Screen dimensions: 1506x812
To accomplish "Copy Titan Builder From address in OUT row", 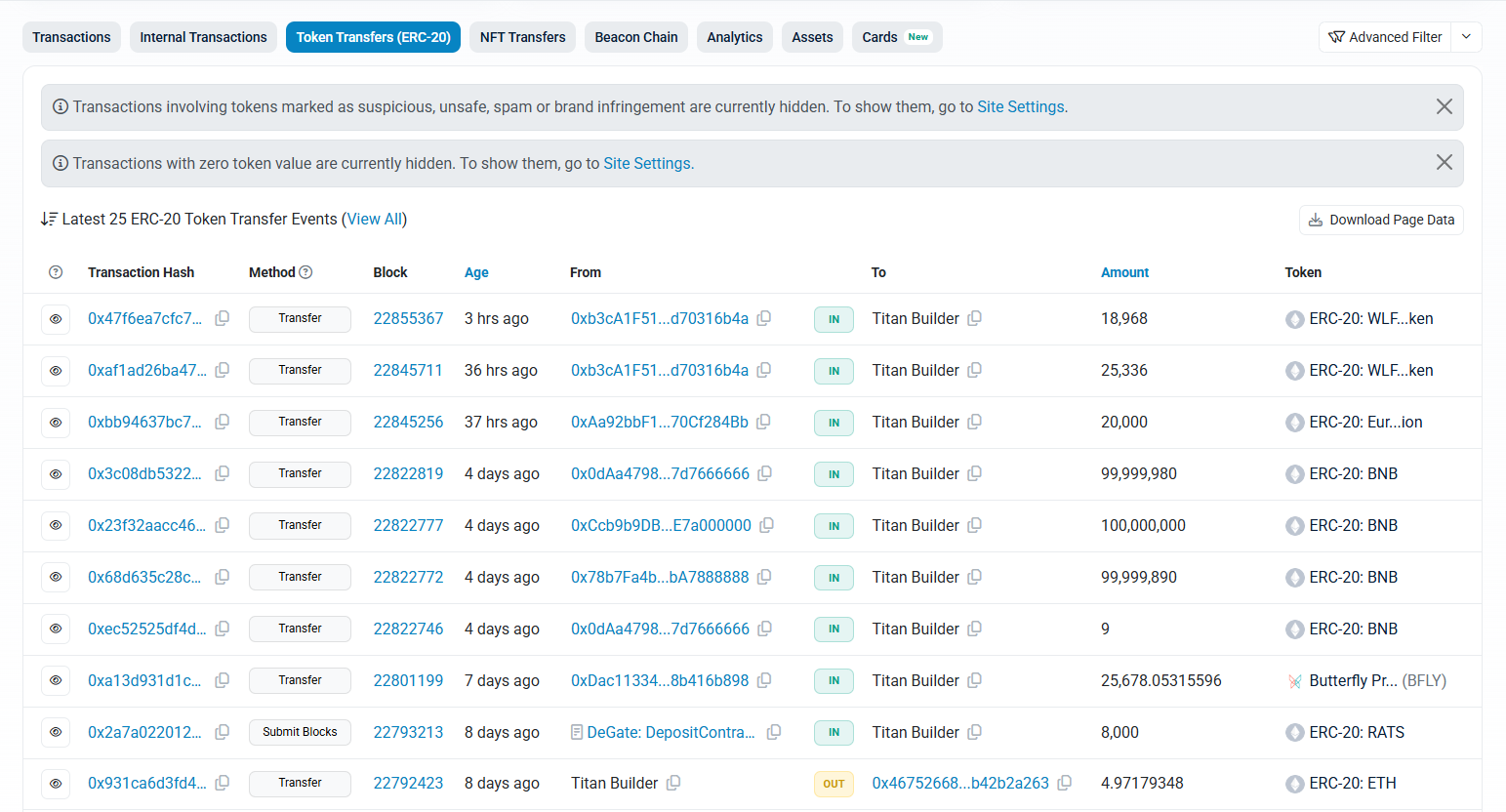I will coord(673,783).
